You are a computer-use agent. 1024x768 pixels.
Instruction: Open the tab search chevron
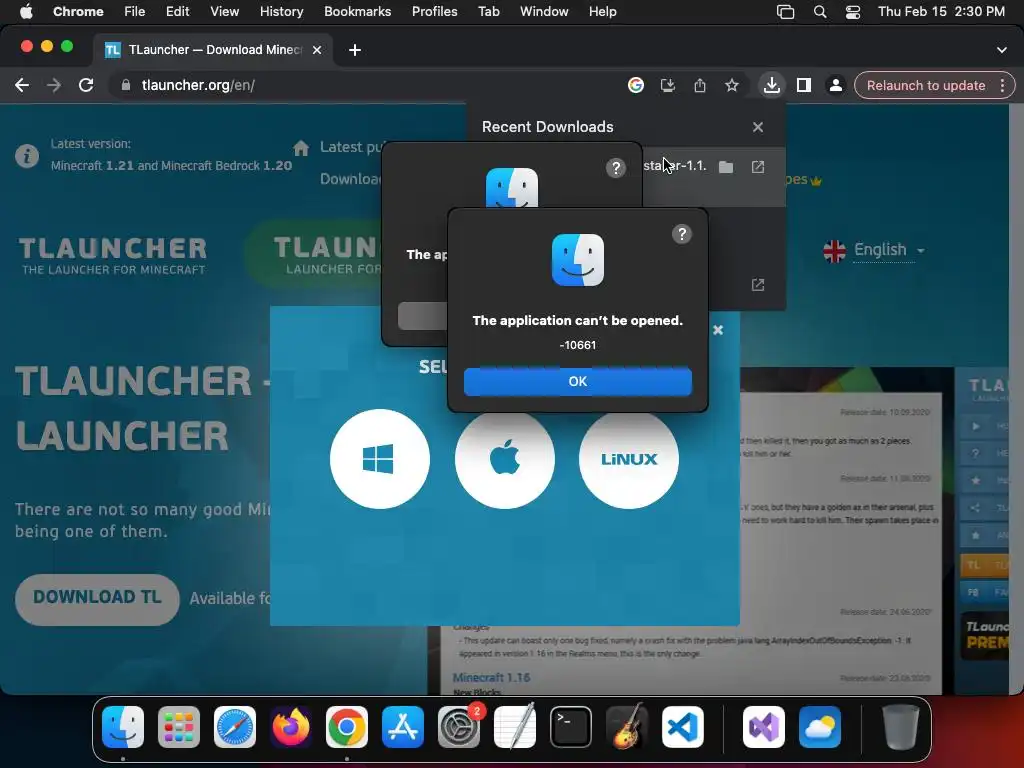(1002, 50)
